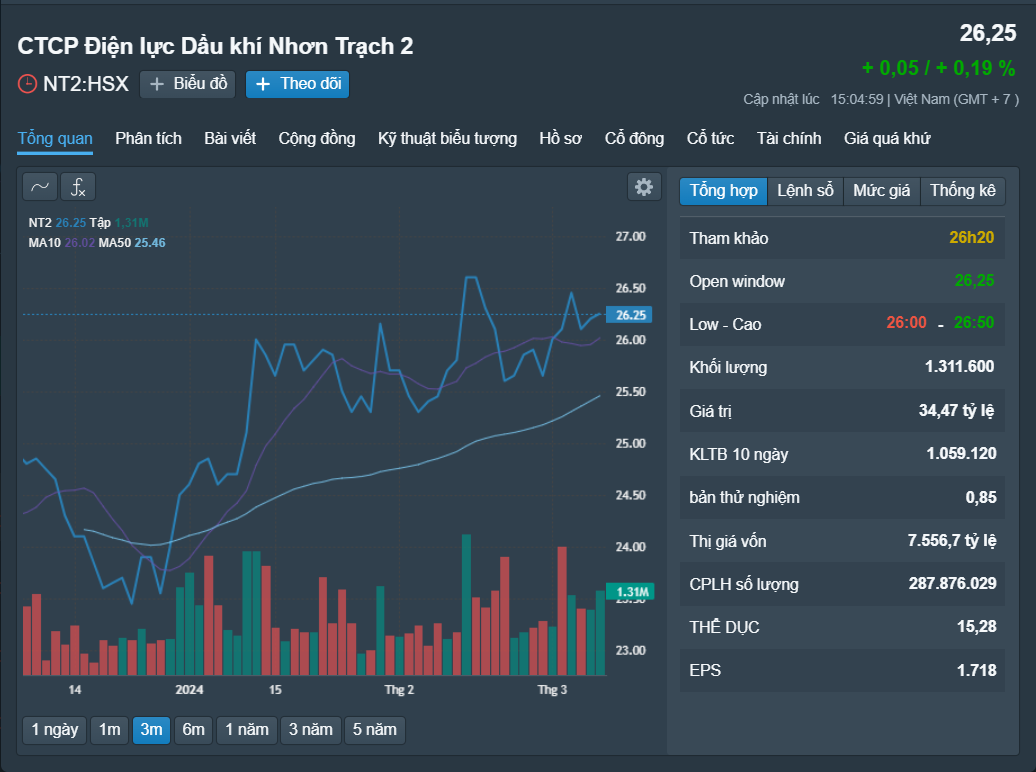Click KLTB 10 ngày value 1.059.120
Screen dimensions: 1036x772
pyautogui.click(x=961, y=454)
